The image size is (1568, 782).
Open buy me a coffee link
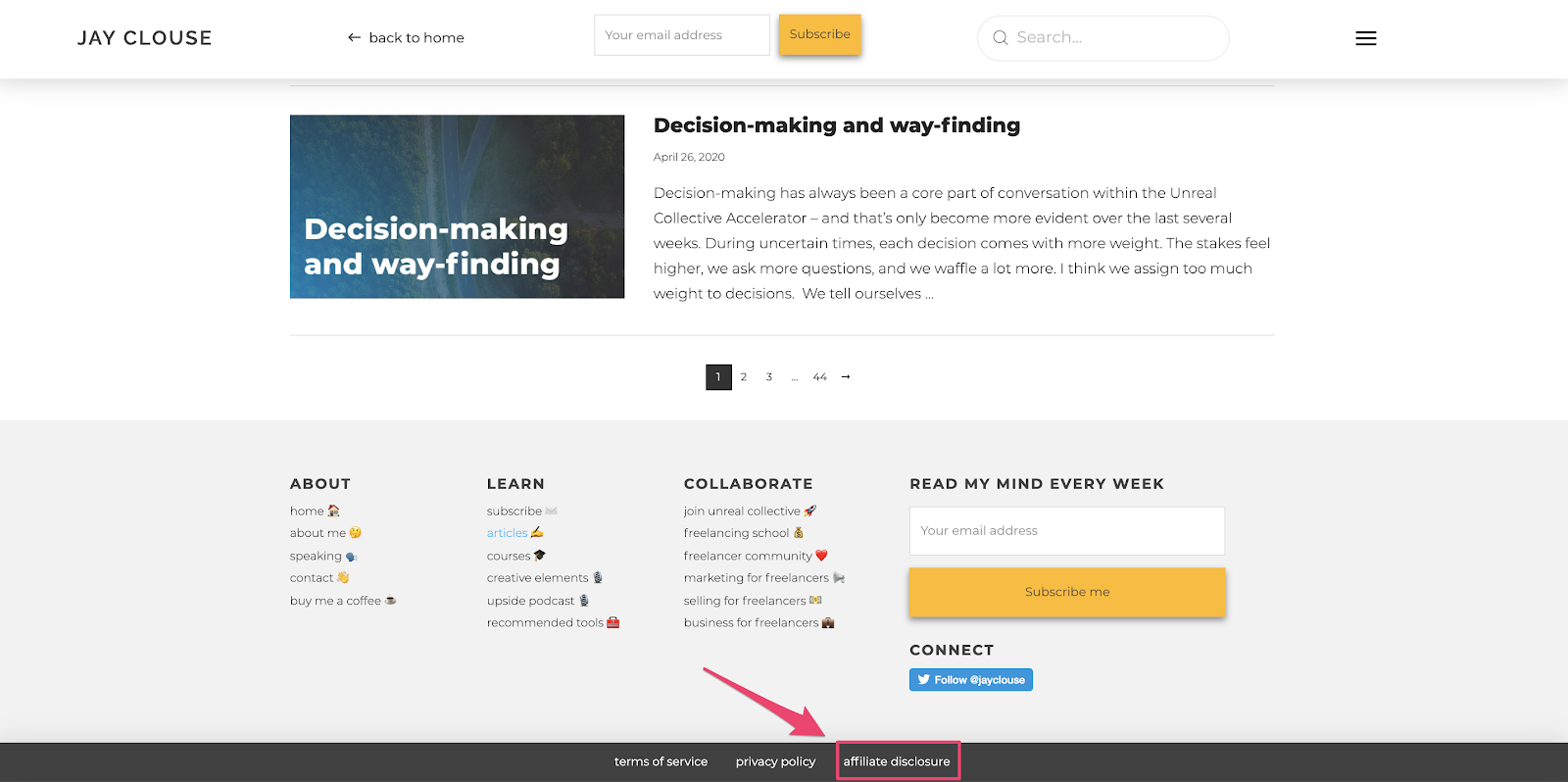(342, 601)
